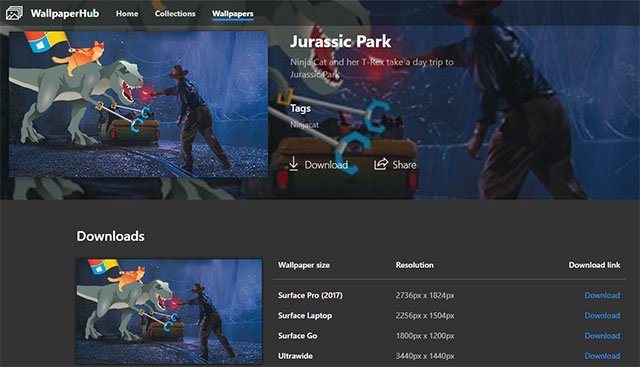Download the Surface Pro (2017) wallpaper

click(x=602, y=295)
